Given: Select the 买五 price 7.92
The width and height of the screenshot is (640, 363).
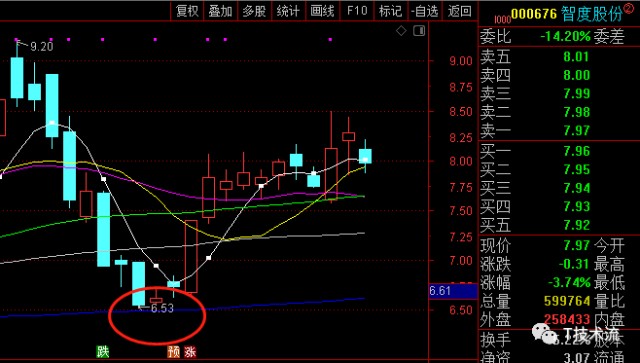Looking at the screenshot, I should [576, 225].
